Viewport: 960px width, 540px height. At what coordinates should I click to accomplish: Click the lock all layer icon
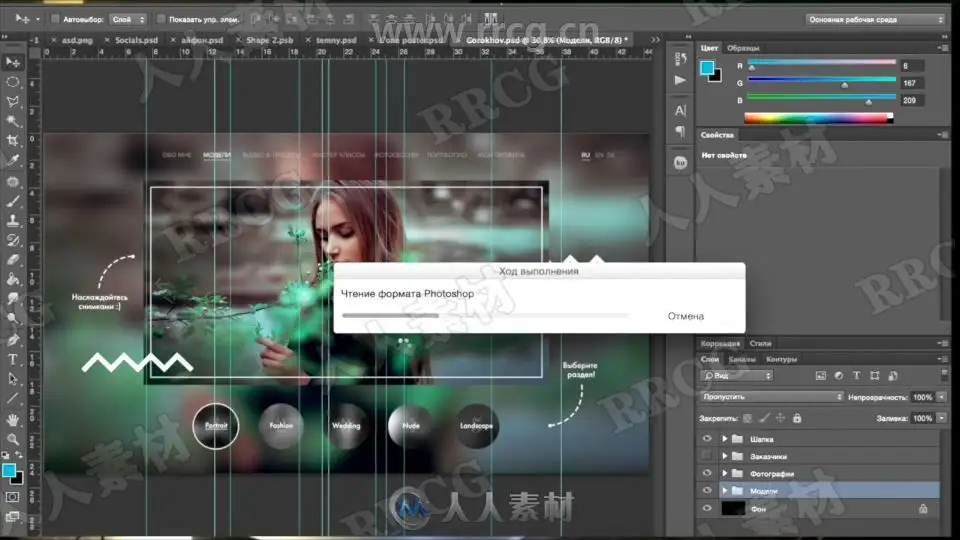(x=796, y=418)
